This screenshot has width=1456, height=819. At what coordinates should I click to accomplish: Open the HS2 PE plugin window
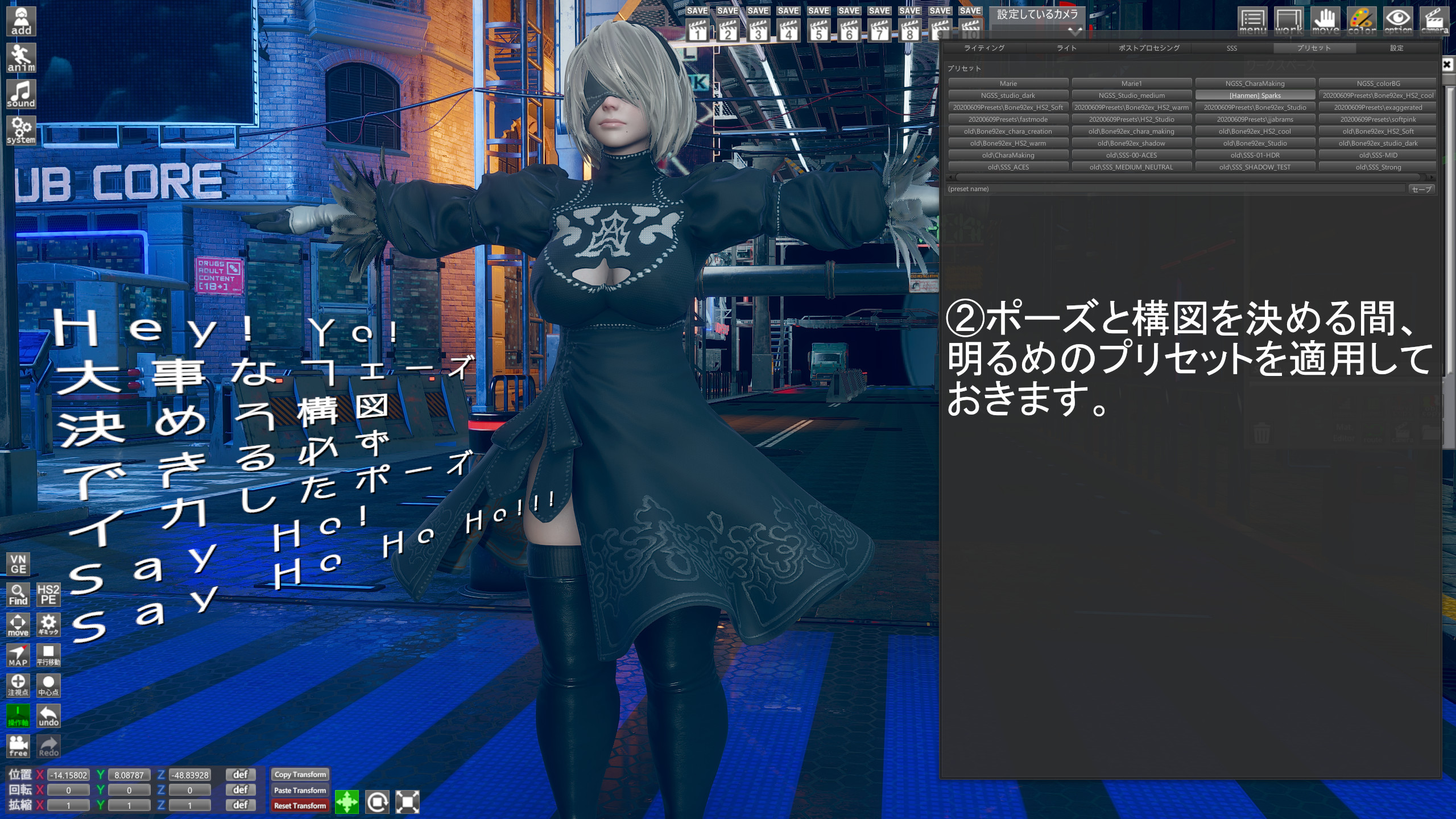click(48, 594)
